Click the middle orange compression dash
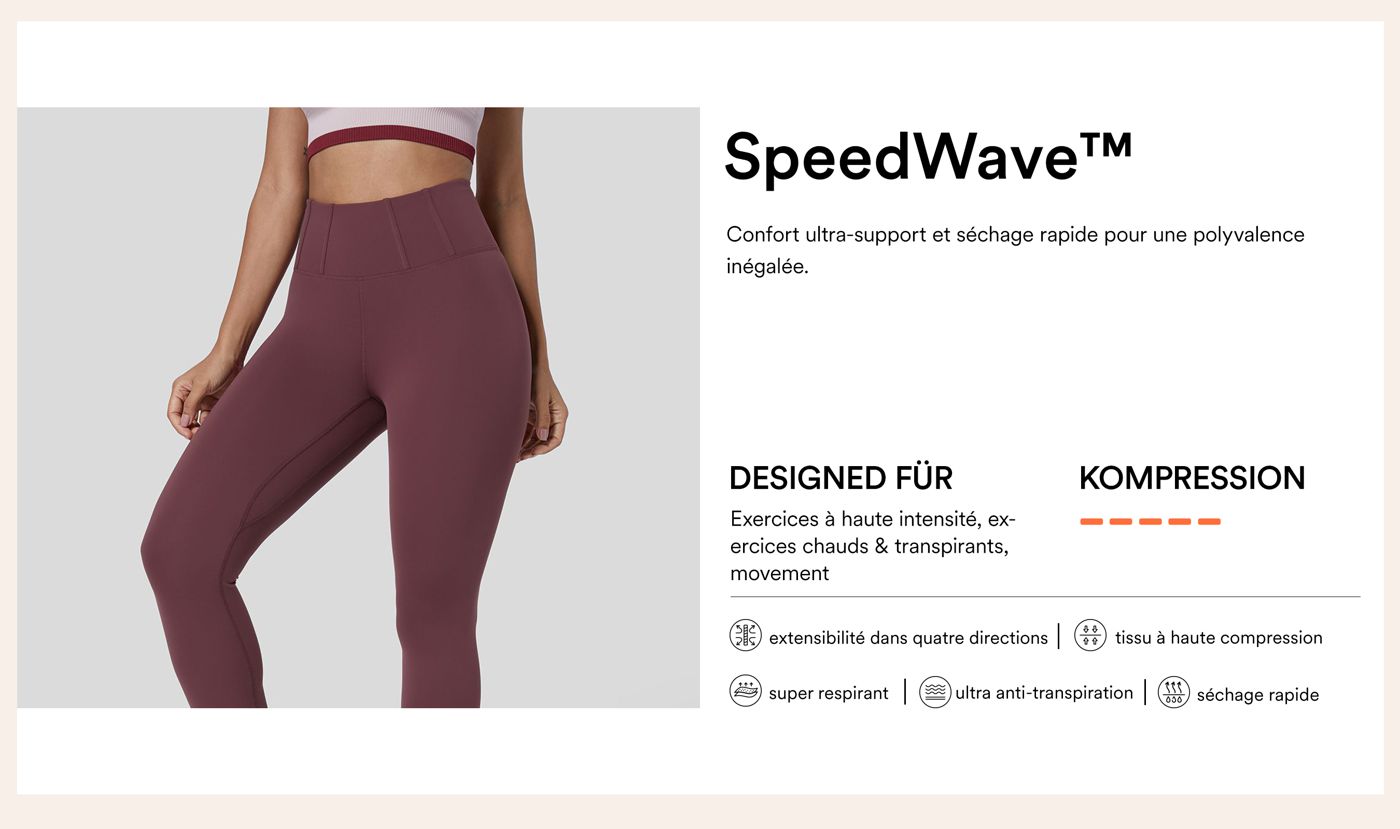This screenshot has width=1400, height=829. pos(1150,521)
